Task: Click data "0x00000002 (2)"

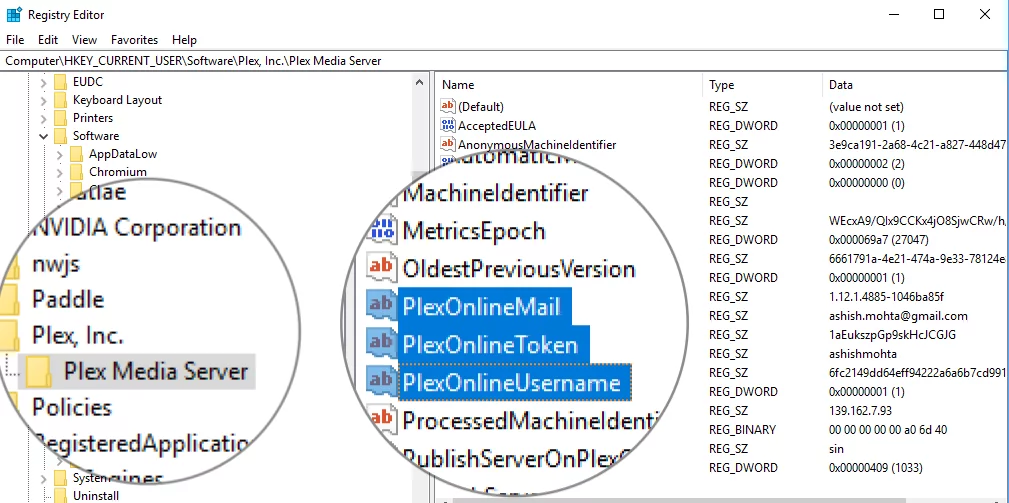Action: [x=867, y=163]
